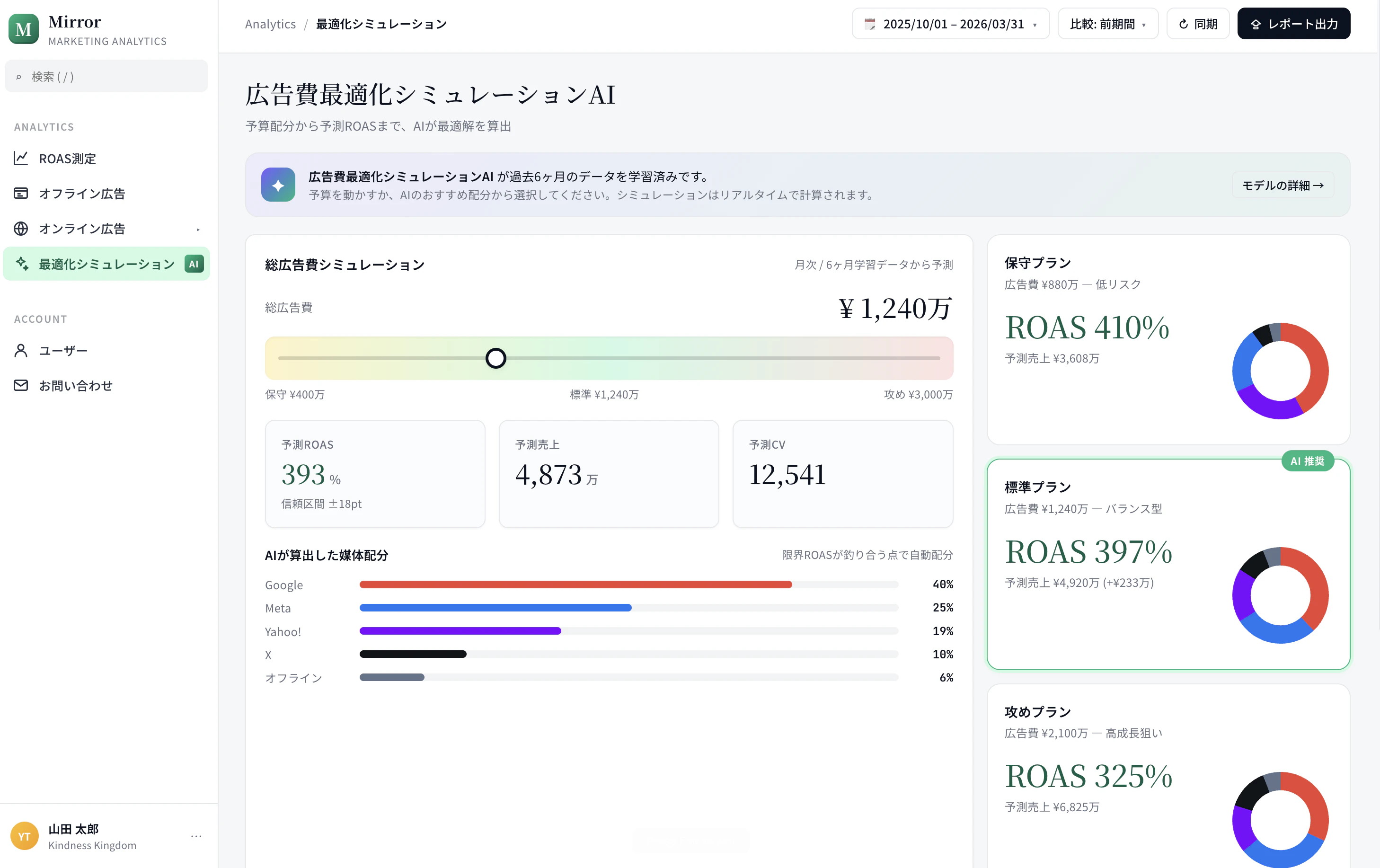This screenshot has height=868, width=1380.
Task: Open the date range dropdown
Action: pyautogui.click(x=950, y=24)
